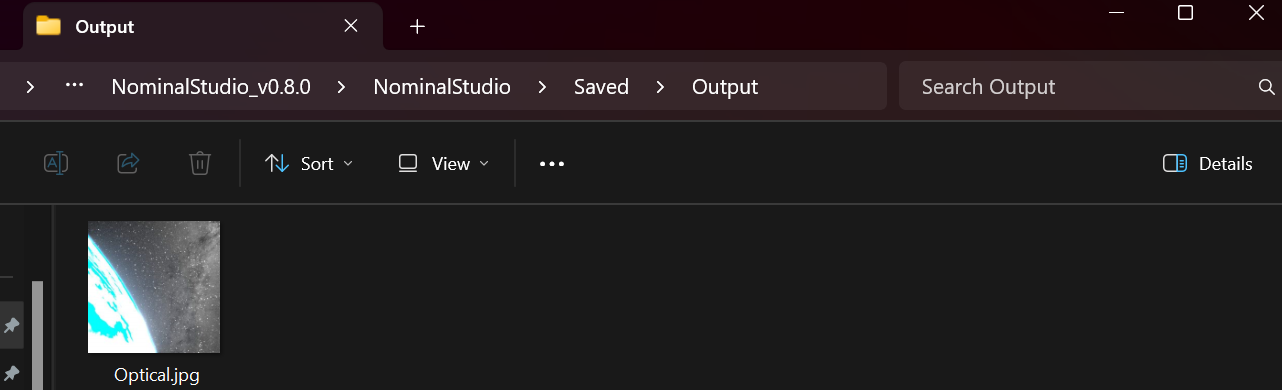Add a new tab with plus icon
This screenshot has width=1282, height=390.
(418, 27)
